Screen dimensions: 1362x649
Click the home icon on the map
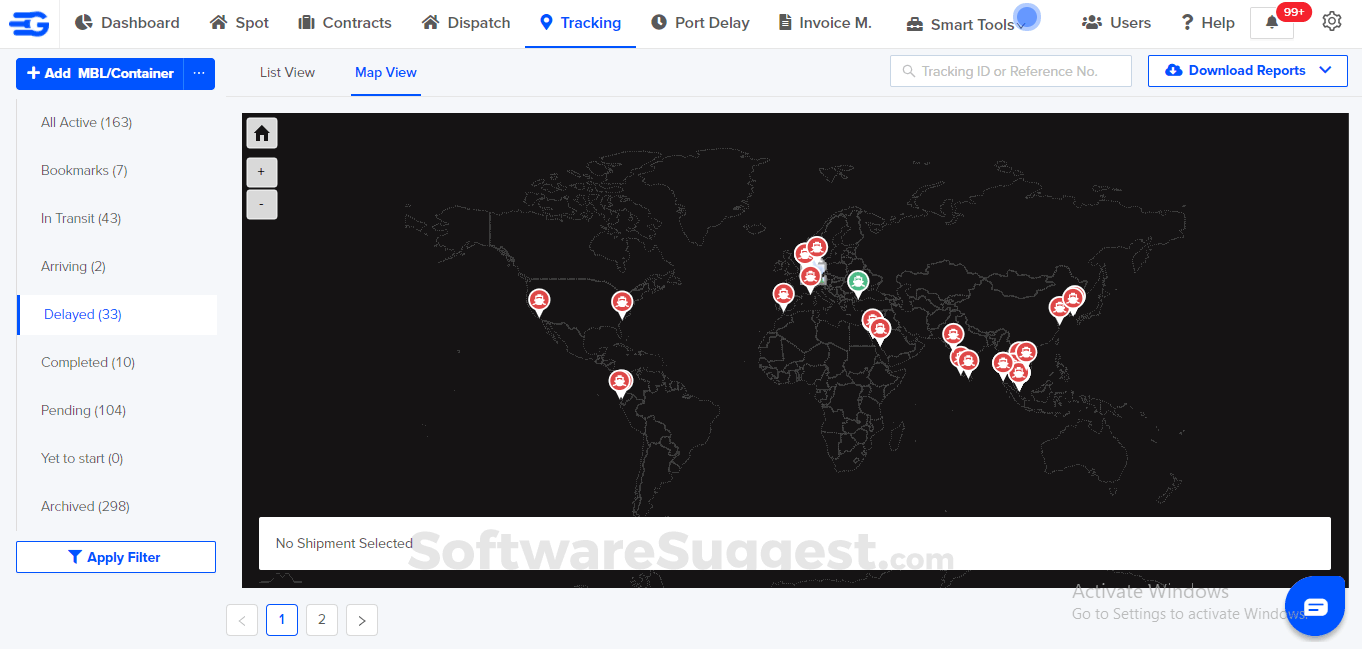261,132
